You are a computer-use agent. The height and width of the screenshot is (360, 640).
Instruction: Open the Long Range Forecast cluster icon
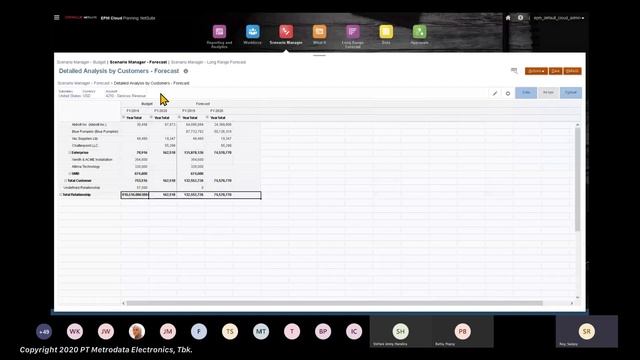tap(353, 32)
